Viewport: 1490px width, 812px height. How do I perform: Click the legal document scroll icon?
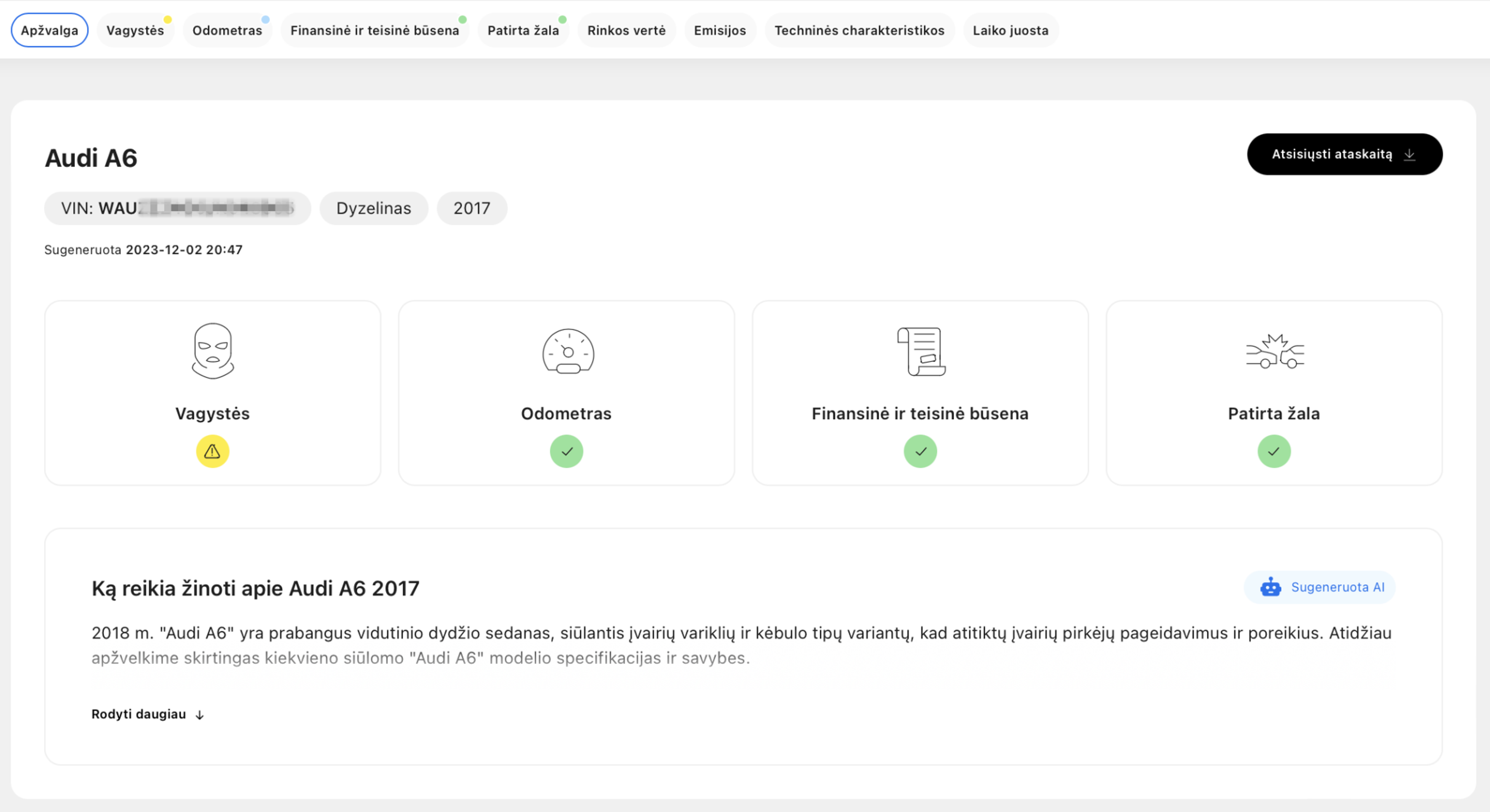click(921, 351)
